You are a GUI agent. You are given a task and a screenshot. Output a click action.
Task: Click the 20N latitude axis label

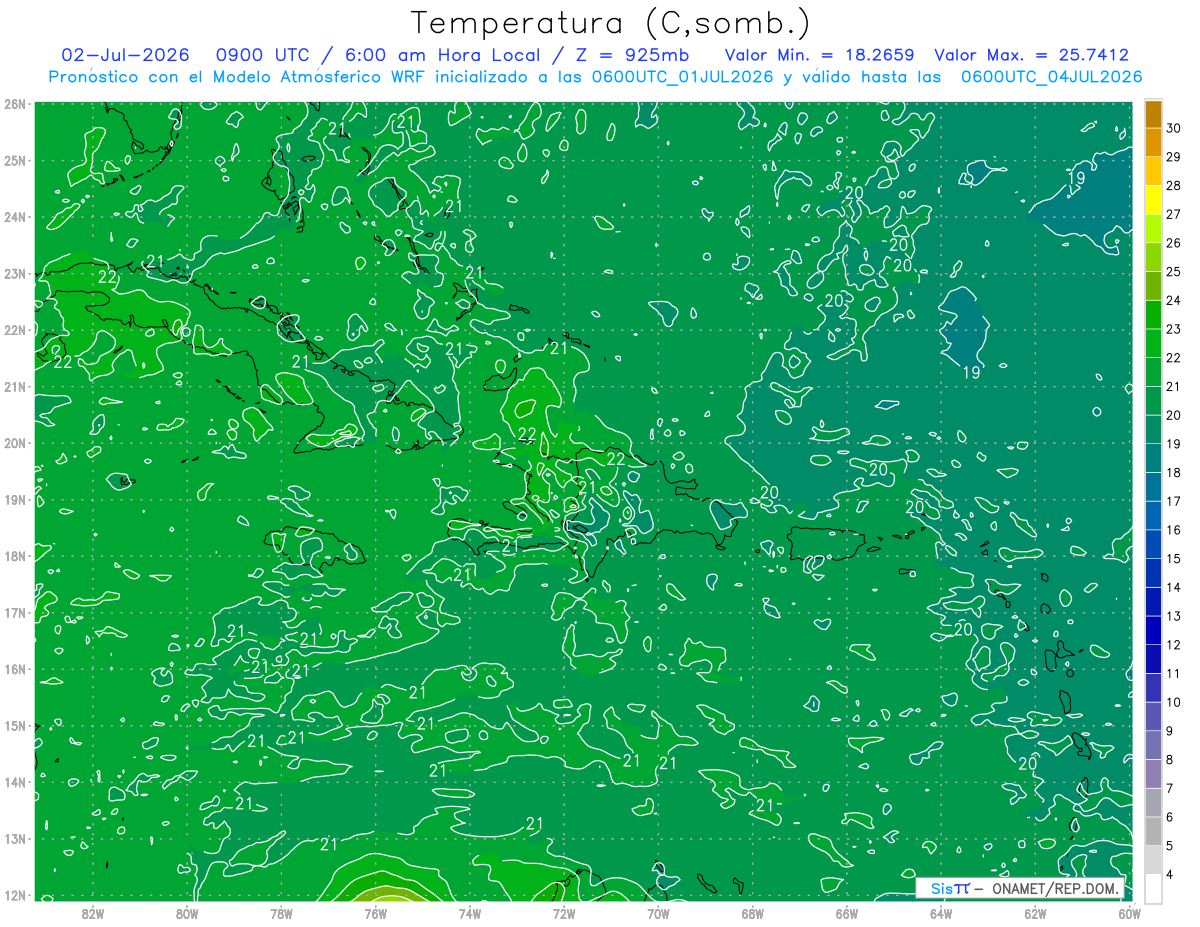(x=14, y=443)
